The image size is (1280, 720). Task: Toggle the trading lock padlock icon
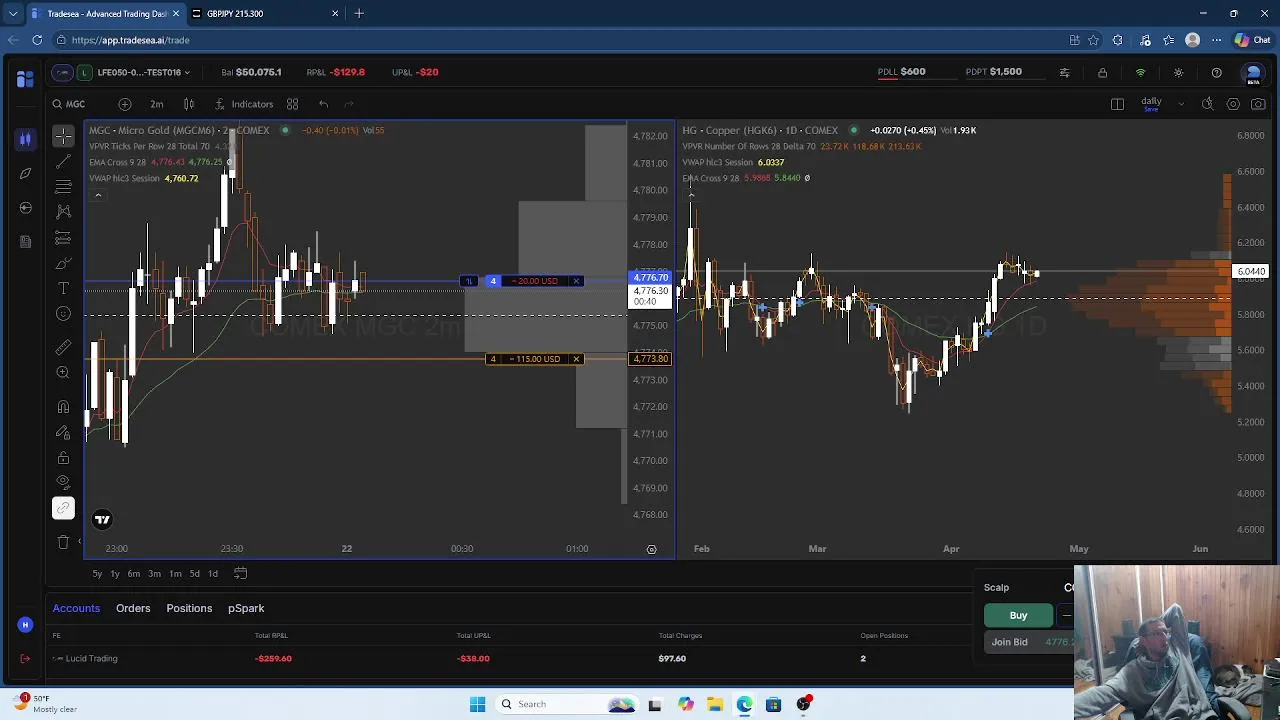(x=1102, y=73)
